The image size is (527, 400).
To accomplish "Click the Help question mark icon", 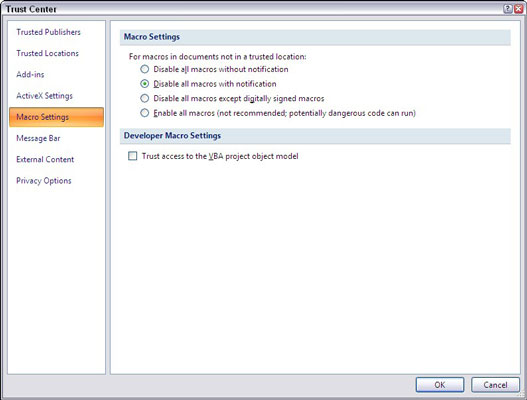I will (508, 9).
